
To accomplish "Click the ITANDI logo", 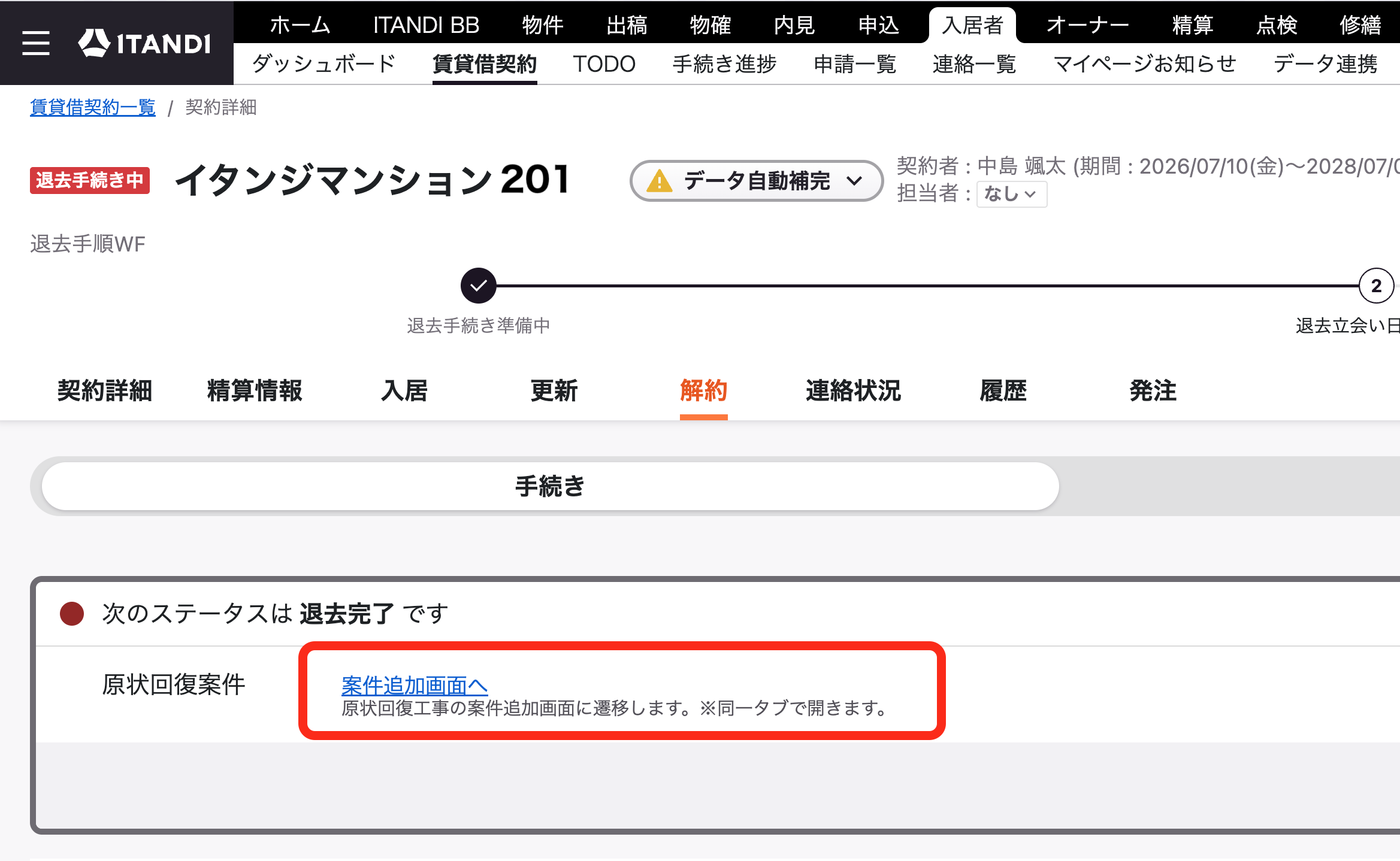I will click(x=144, y=43).
